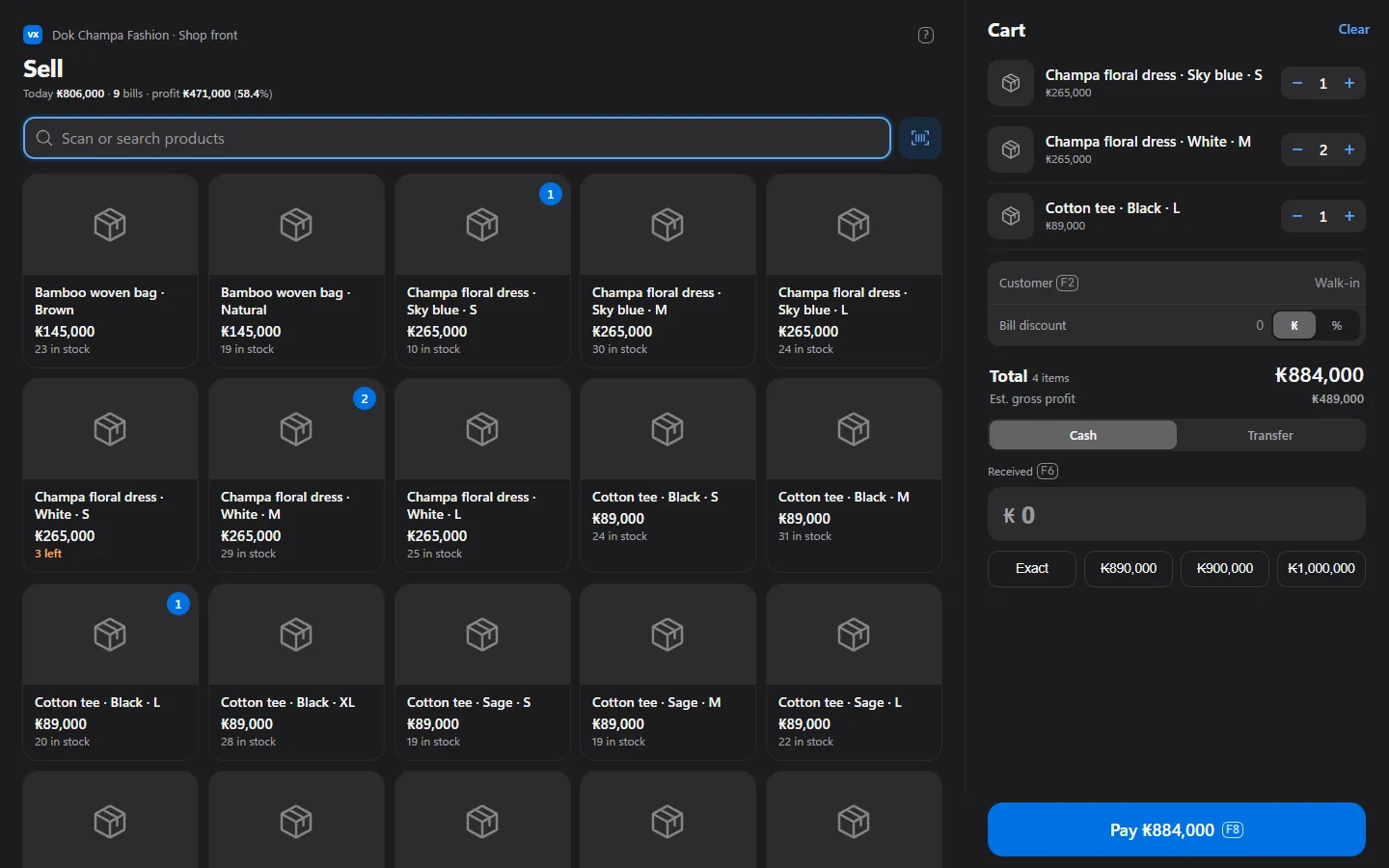Add Champa floral dress White L
1389x868 pixels.
pyautogui.click(x=482, y=475)
